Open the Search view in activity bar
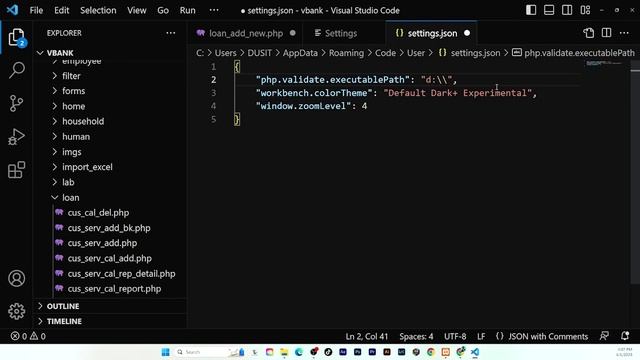This screenshot has height=360, width=640. pos(17,70)
